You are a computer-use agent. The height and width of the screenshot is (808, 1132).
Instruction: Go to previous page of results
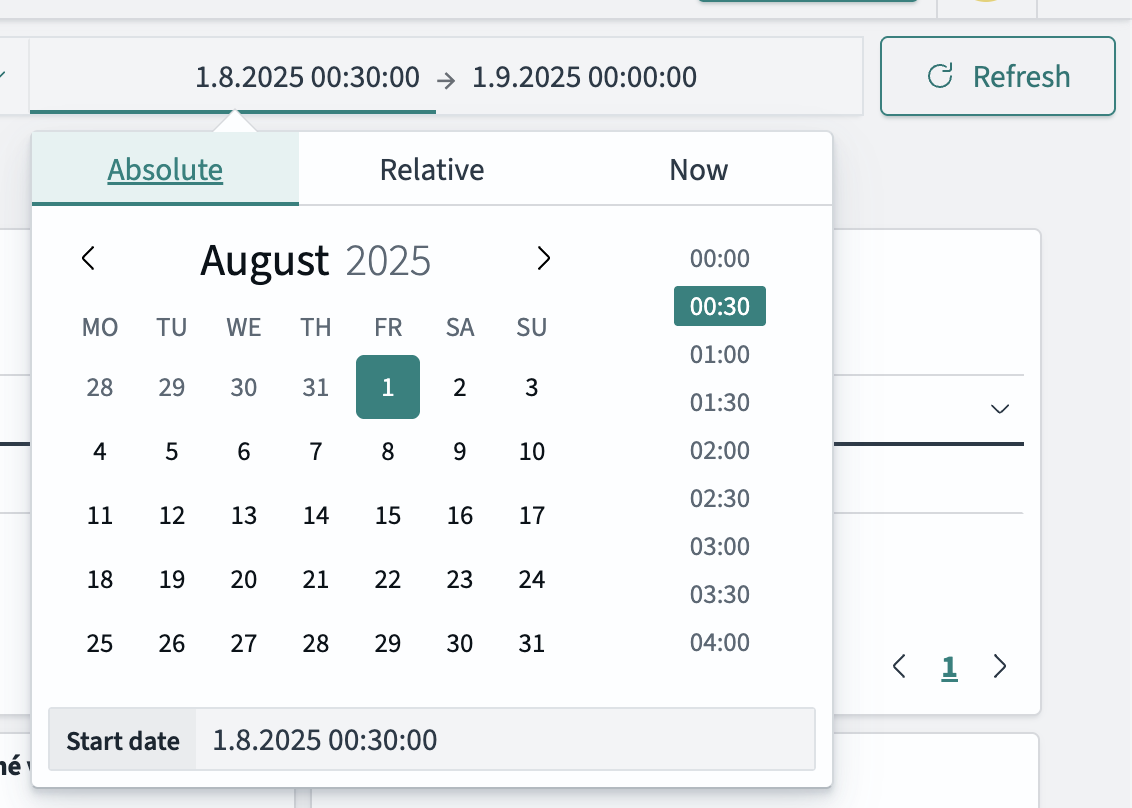click(x=899, y=667)
